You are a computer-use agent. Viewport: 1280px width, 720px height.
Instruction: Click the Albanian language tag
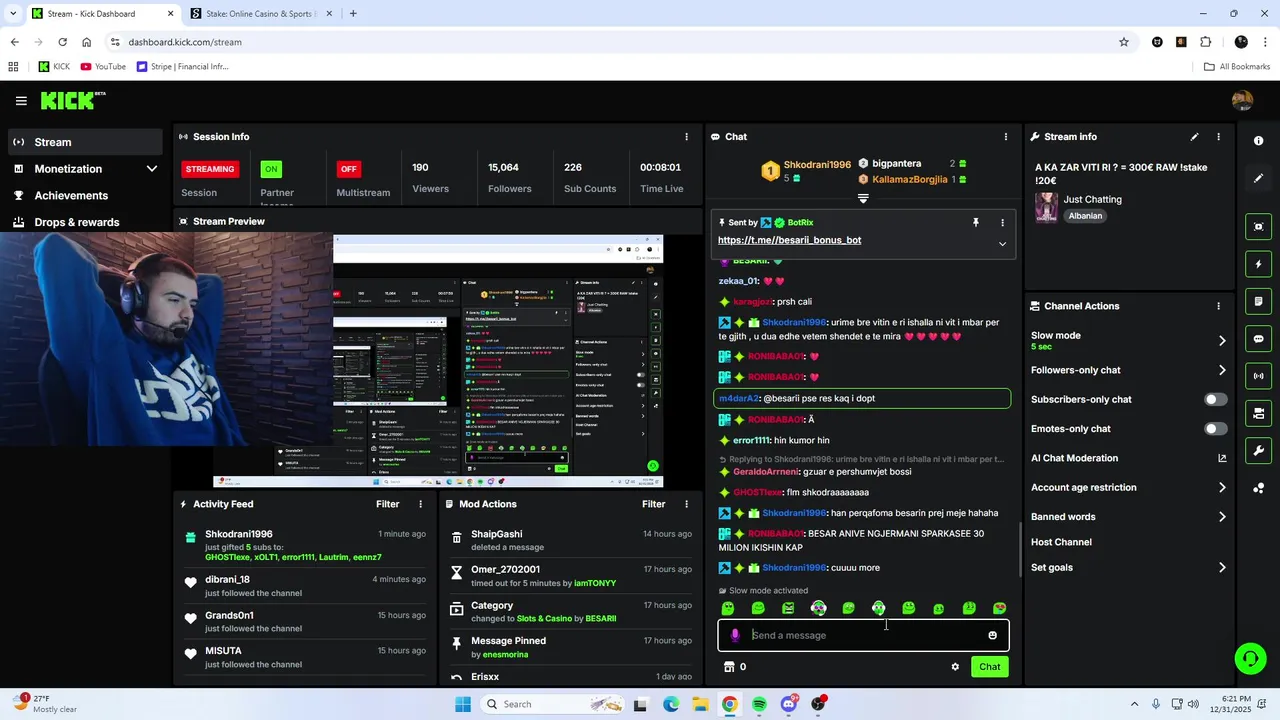[x=1085, y=216]
